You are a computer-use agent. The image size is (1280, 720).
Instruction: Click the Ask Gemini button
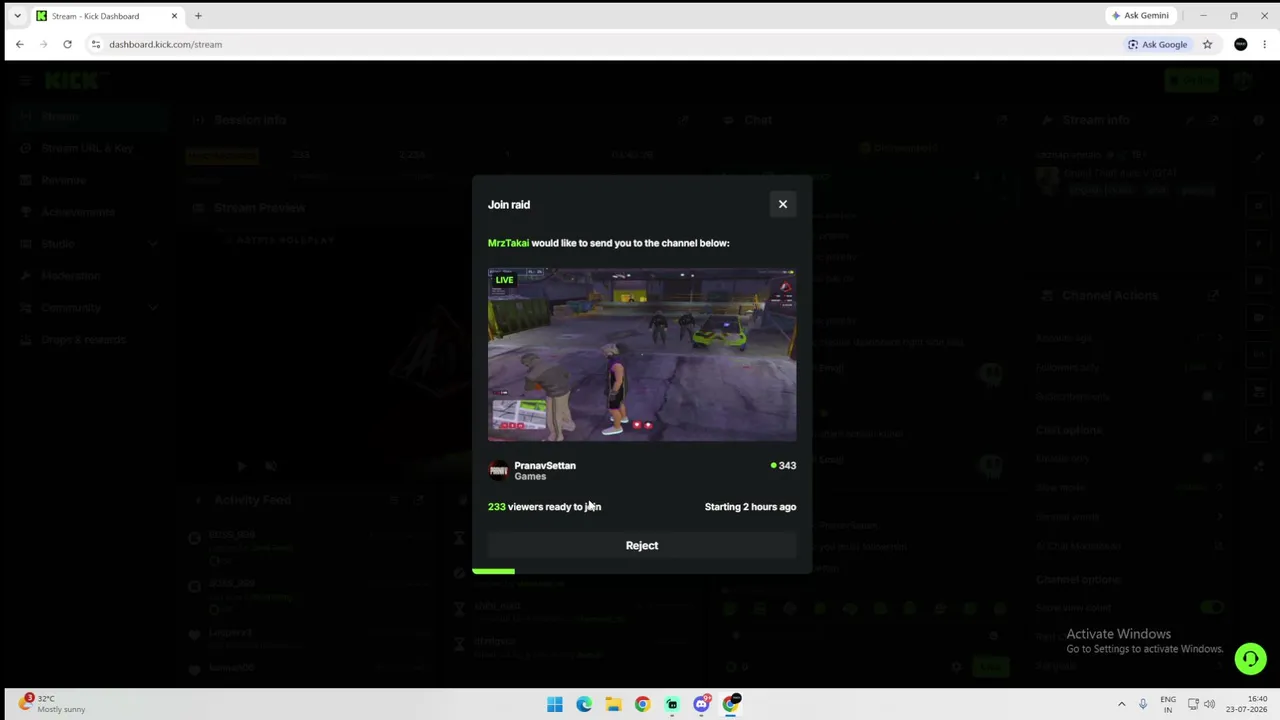(x=1140, y=16)
